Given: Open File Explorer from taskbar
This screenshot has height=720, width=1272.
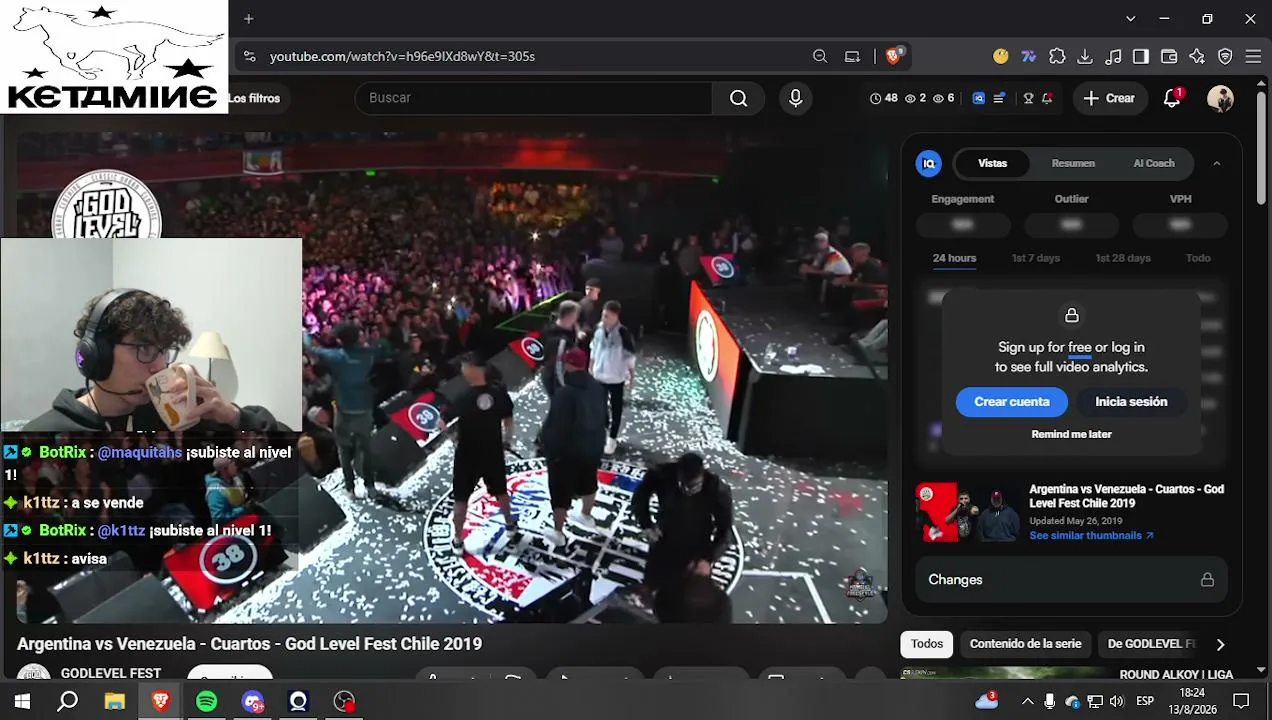Looking at the screenshot, I should point(114,701).
